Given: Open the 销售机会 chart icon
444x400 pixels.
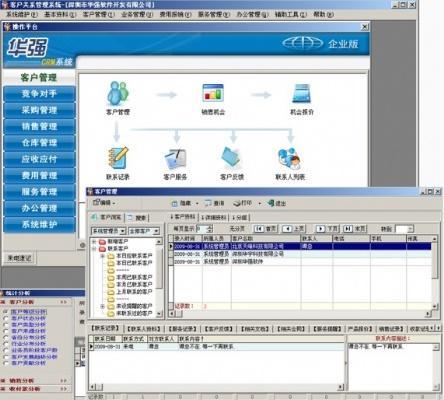Looking at the screenshot, I should pyautogui.click(x=213, y=93).
